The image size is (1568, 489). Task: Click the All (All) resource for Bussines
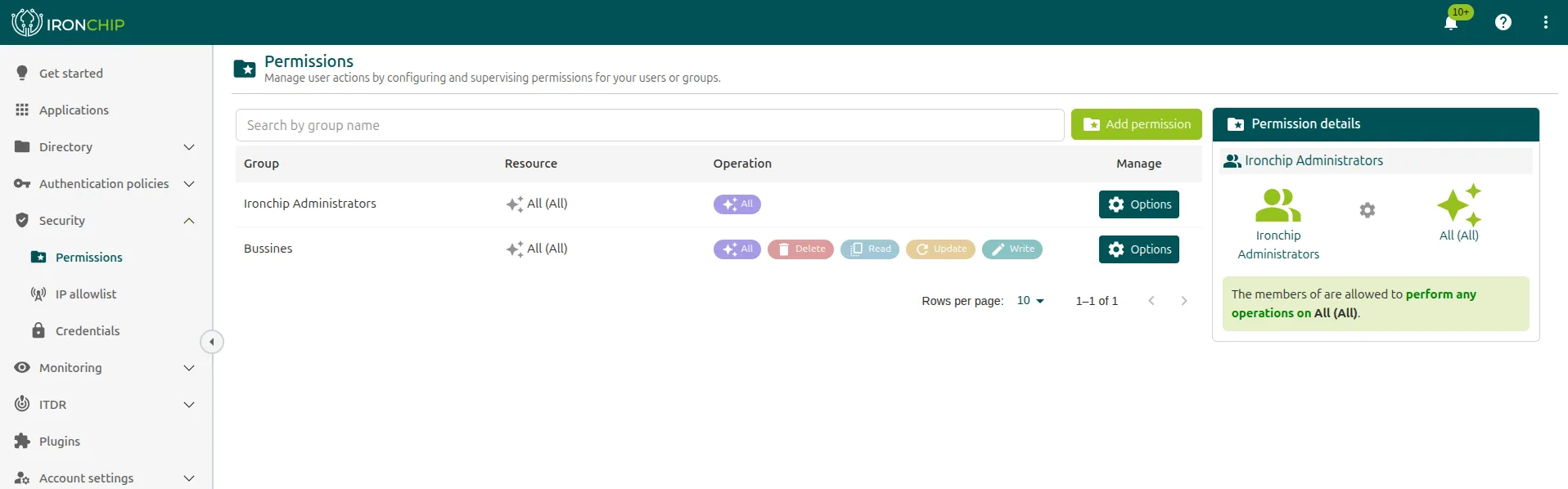click(537, 249)
